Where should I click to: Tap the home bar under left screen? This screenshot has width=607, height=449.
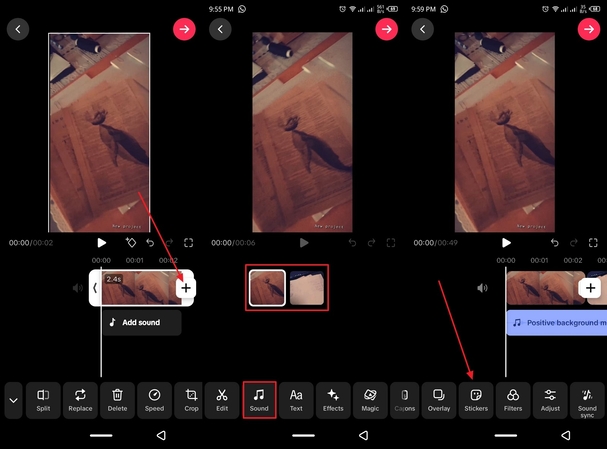[x=101, y=435]
